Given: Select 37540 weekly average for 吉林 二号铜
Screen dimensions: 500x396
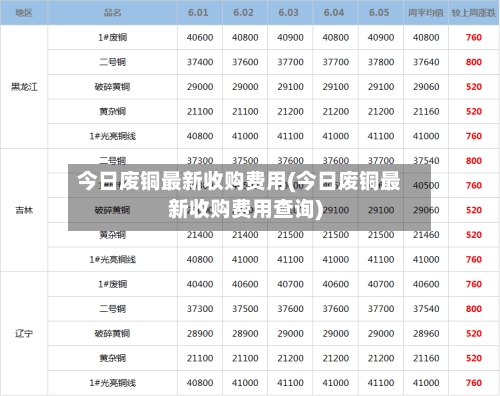Looking at the screenshot, I should tap(426, 161).
